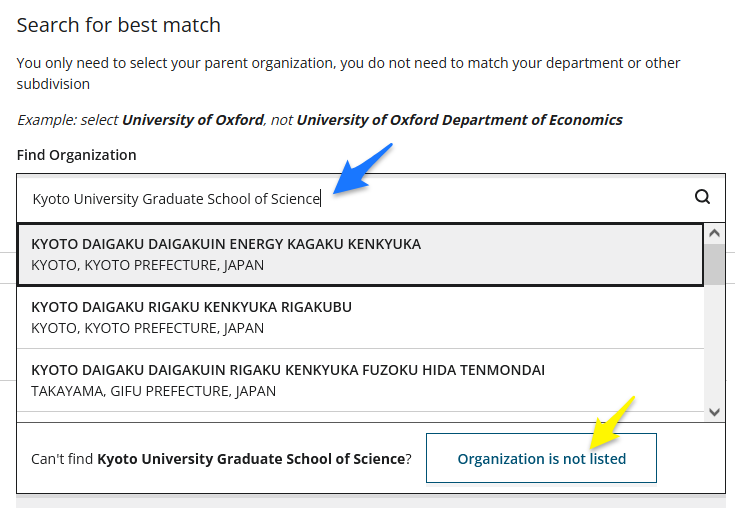
Task: Pick the Fuzoku Hida Tenmondai organization
Action: tap(360, 380)
